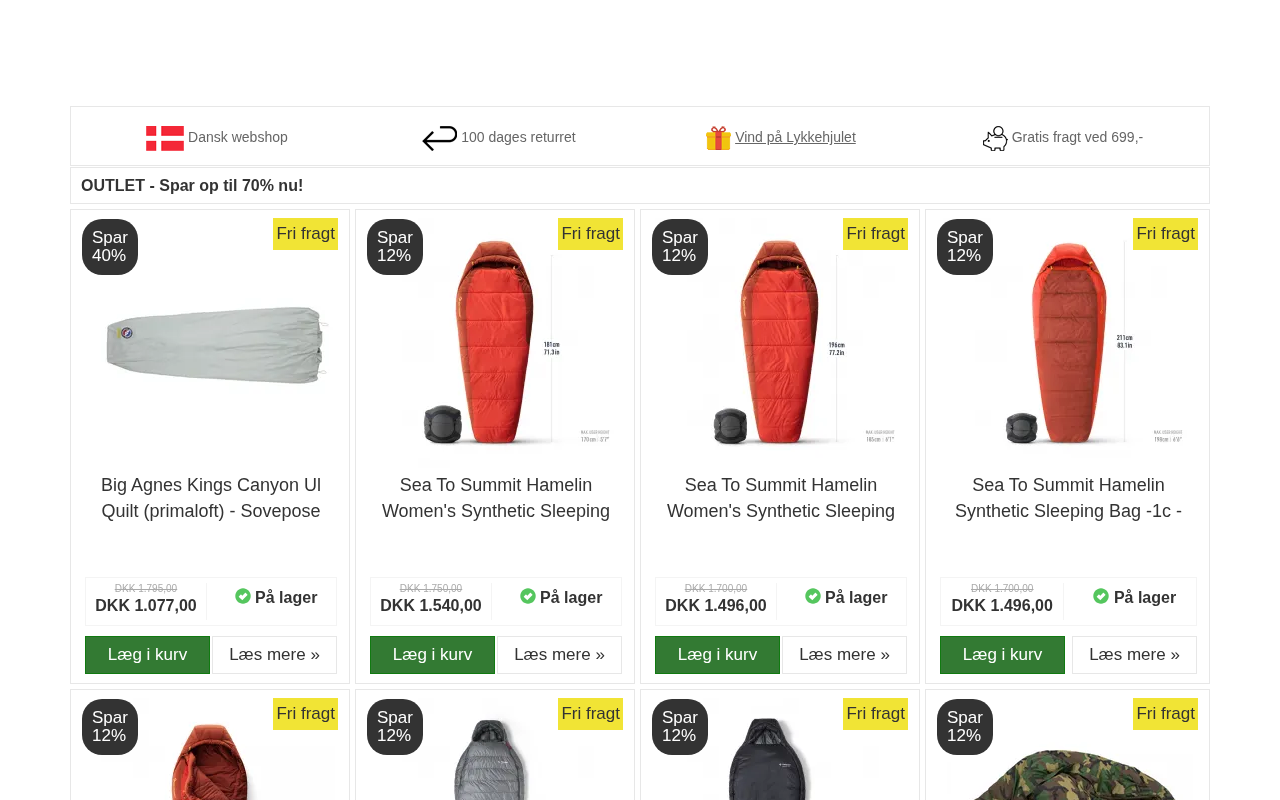Click Spar 40% discount badge
The width and height of the screenshot is (1280, 800).
(x=110, y=247)
